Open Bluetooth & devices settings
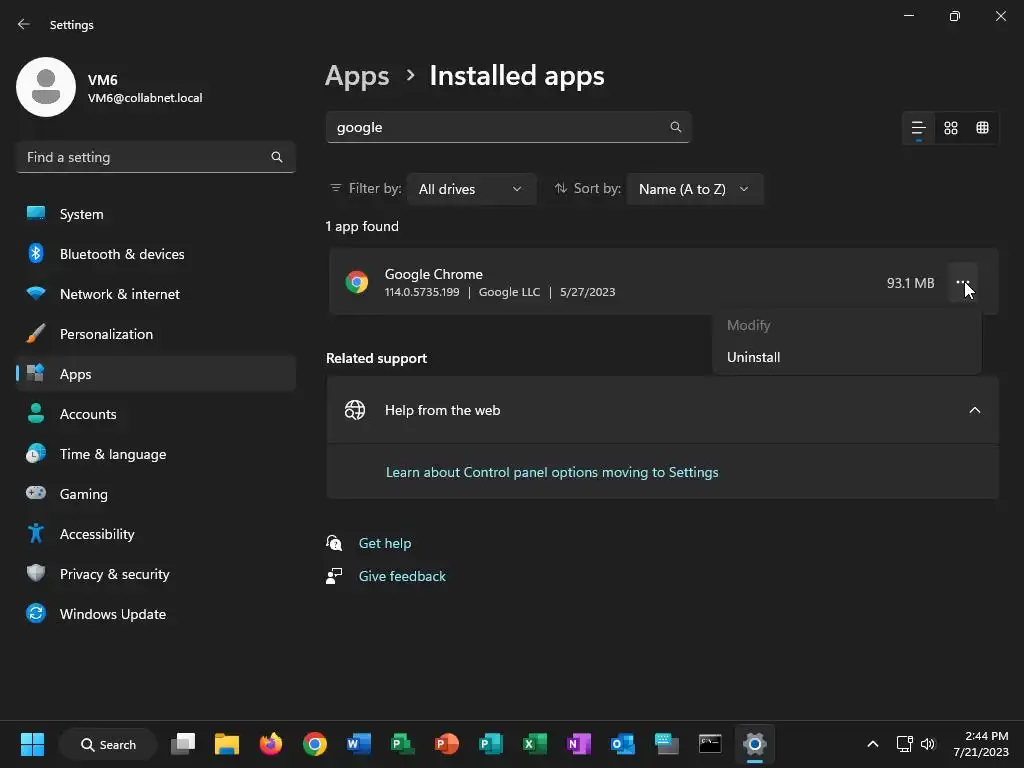1024x768 pixels. pyautogui.click(x=155, y=254)
